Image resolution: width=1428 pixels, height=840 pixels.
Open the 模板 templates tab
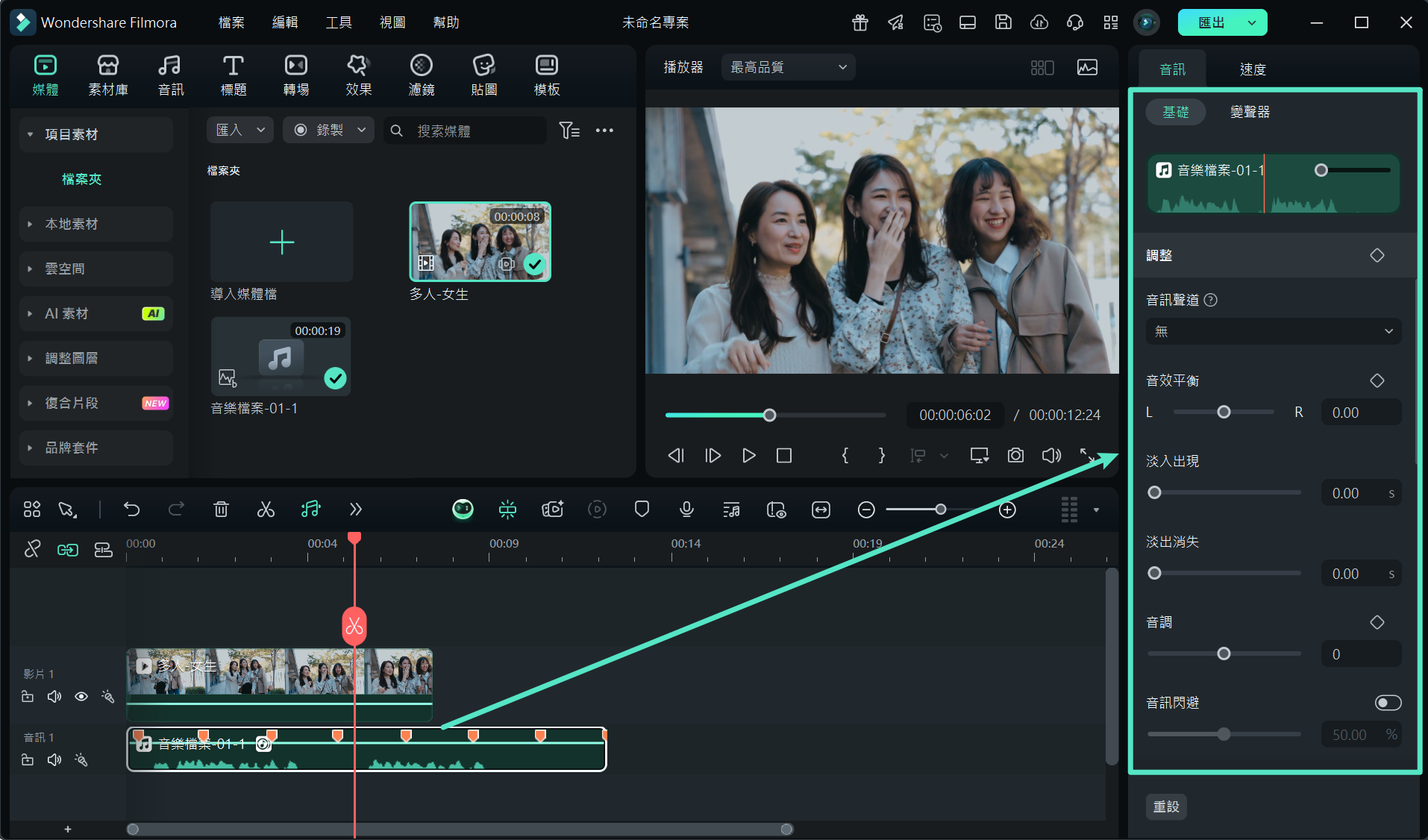point(547,75)
